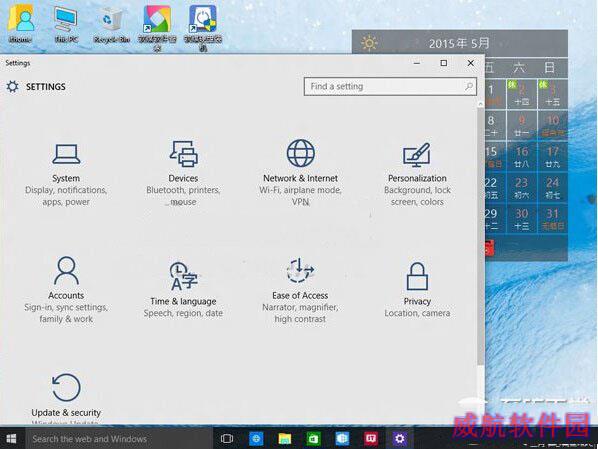Click the search magnifier in Find a setting
The width and height of the screenshot is (598, 449).
coord(469,87)
